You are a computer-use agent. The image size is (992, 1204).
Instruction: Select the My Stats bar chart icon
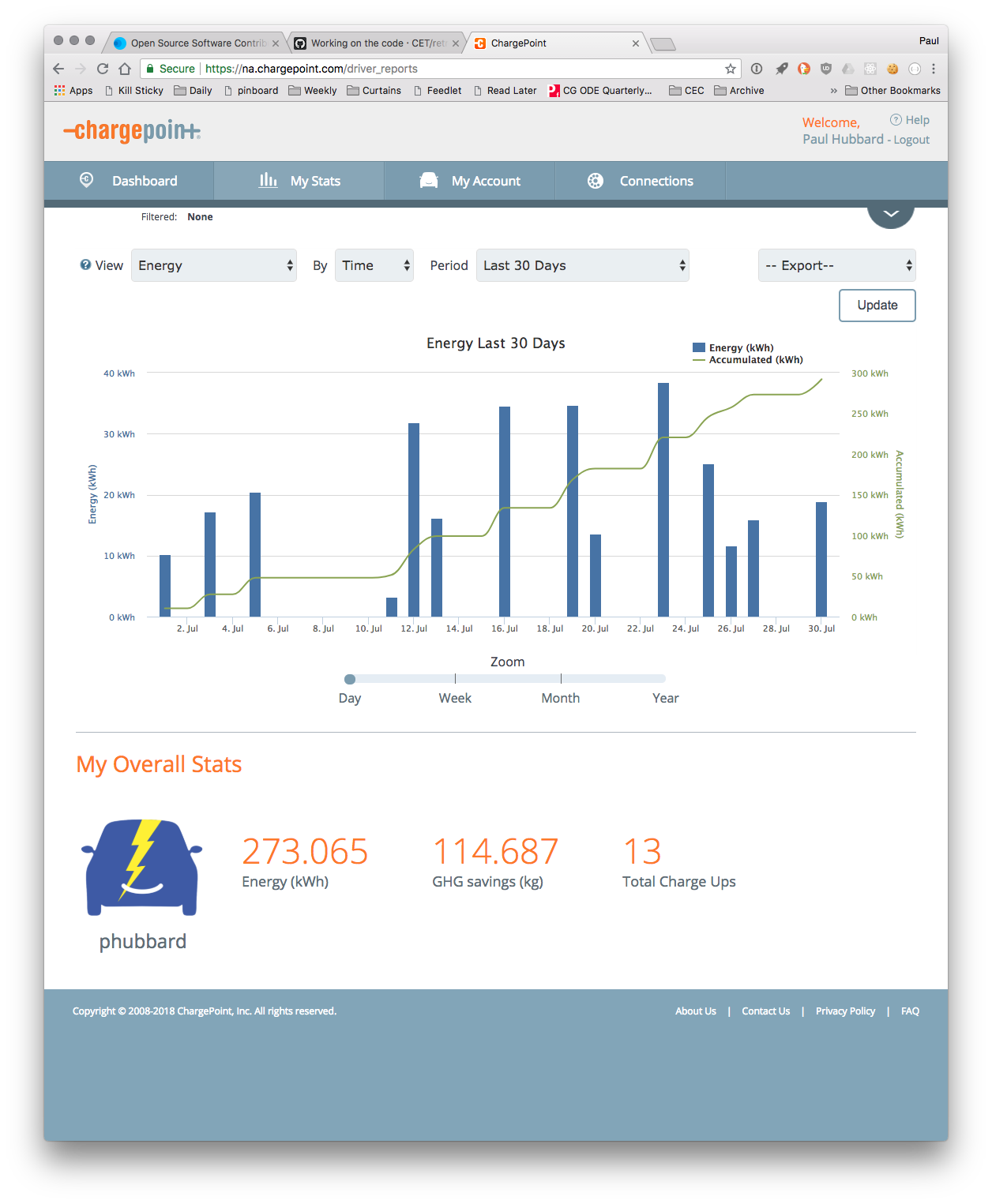(x=269, y=180)
